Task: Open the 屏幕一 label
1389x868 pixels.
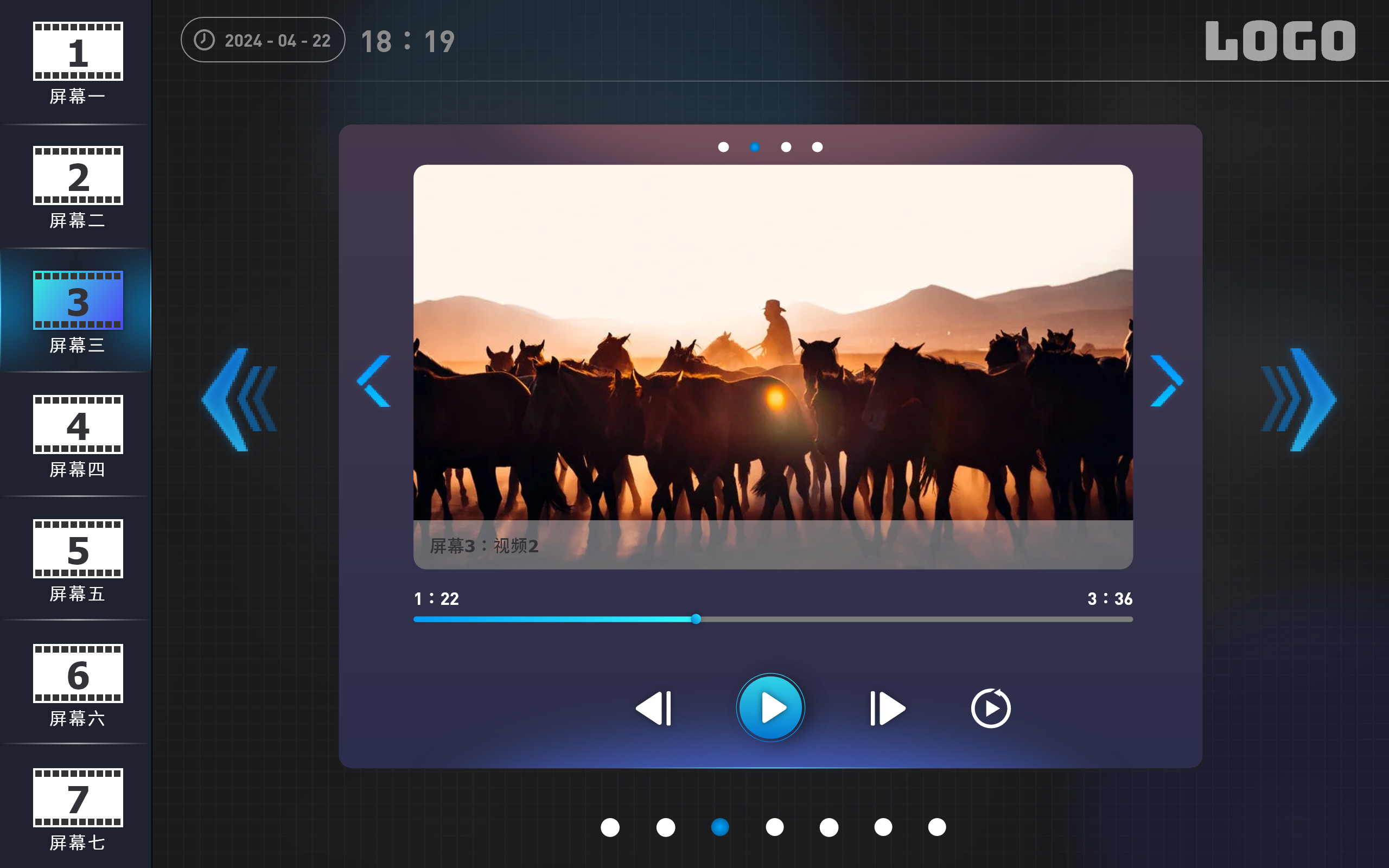Action: tap(78, 97)
